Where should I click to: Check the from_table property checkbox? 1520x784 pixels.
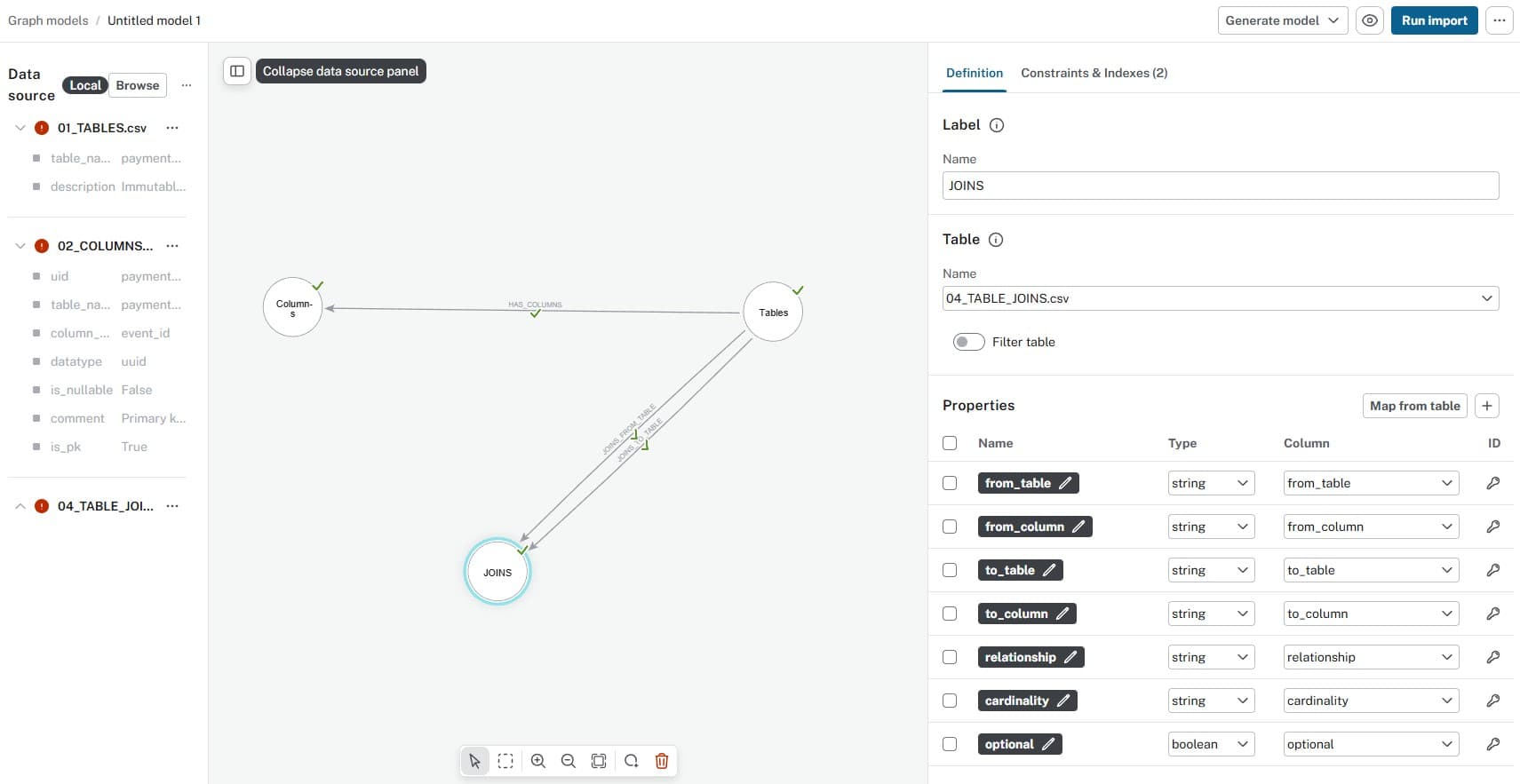tap(950, 483)
